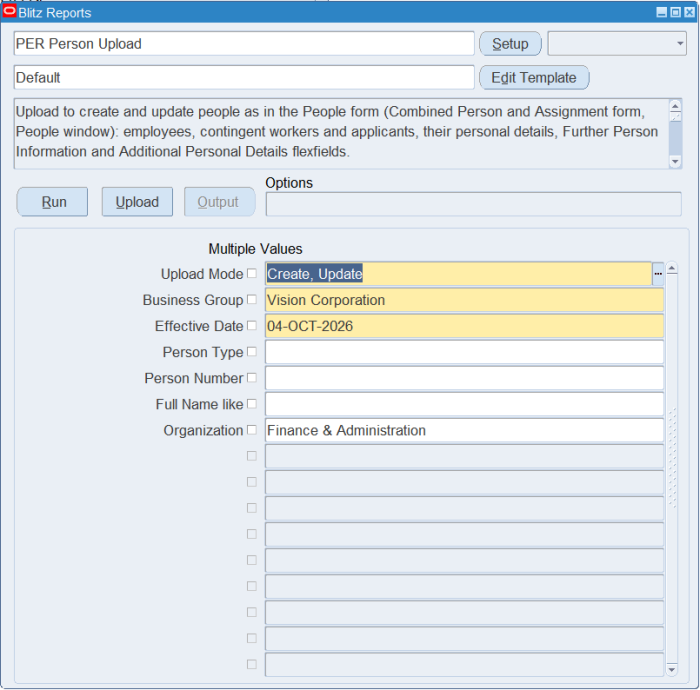Click parameters scrollbar up arrow

(672, 268)
